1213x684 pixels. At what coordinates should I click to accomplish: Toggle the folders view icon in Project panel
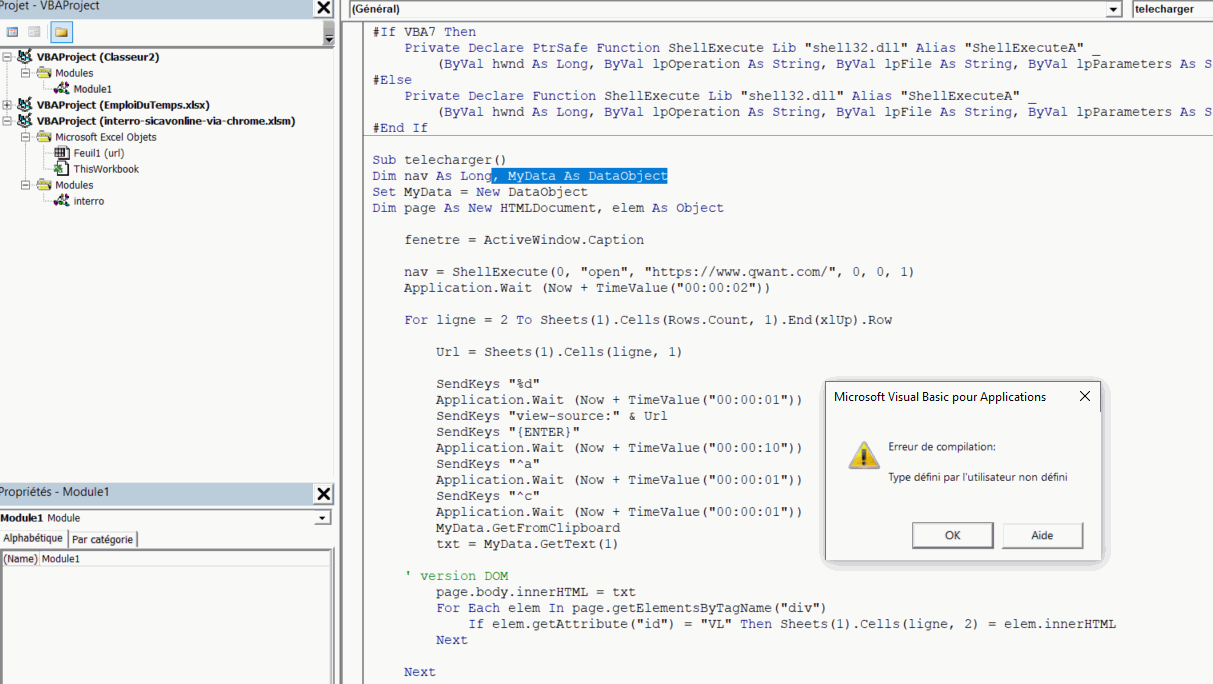coord(61,32)
